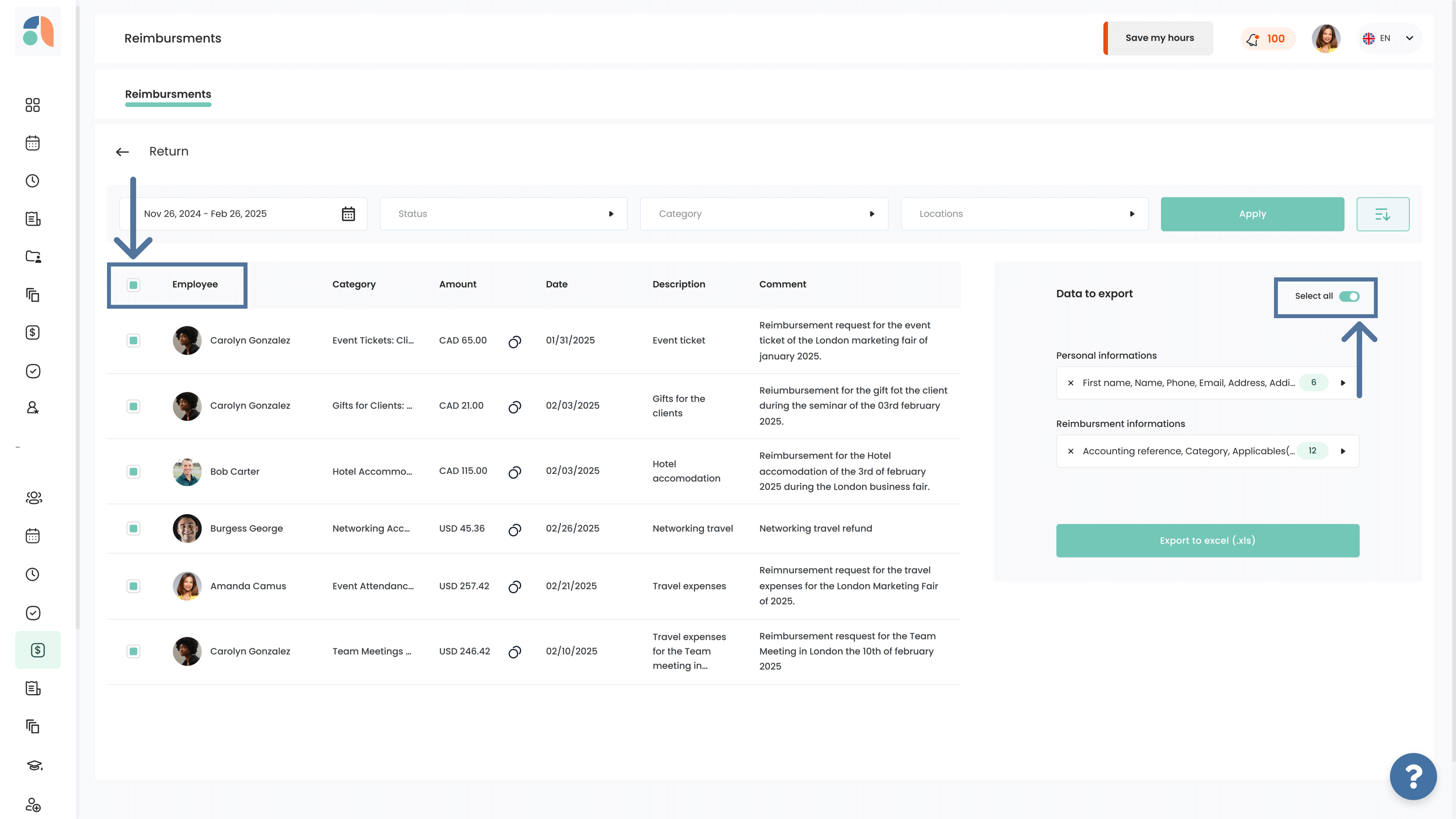Viewport: 1456px width, 819px height.
Task: Click currency convert icon for USD 45.36
Action: click(514, 530)
